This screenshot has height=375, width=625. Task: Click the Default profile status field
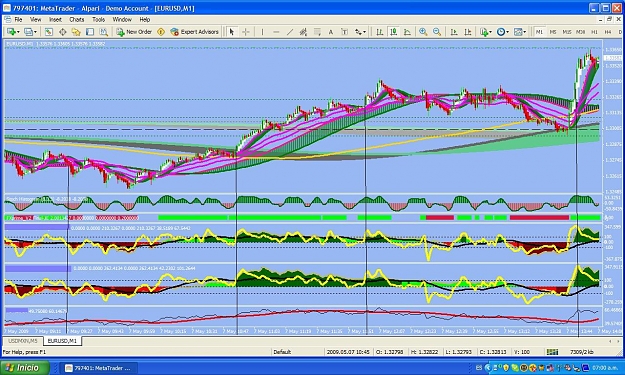point(282,352)
